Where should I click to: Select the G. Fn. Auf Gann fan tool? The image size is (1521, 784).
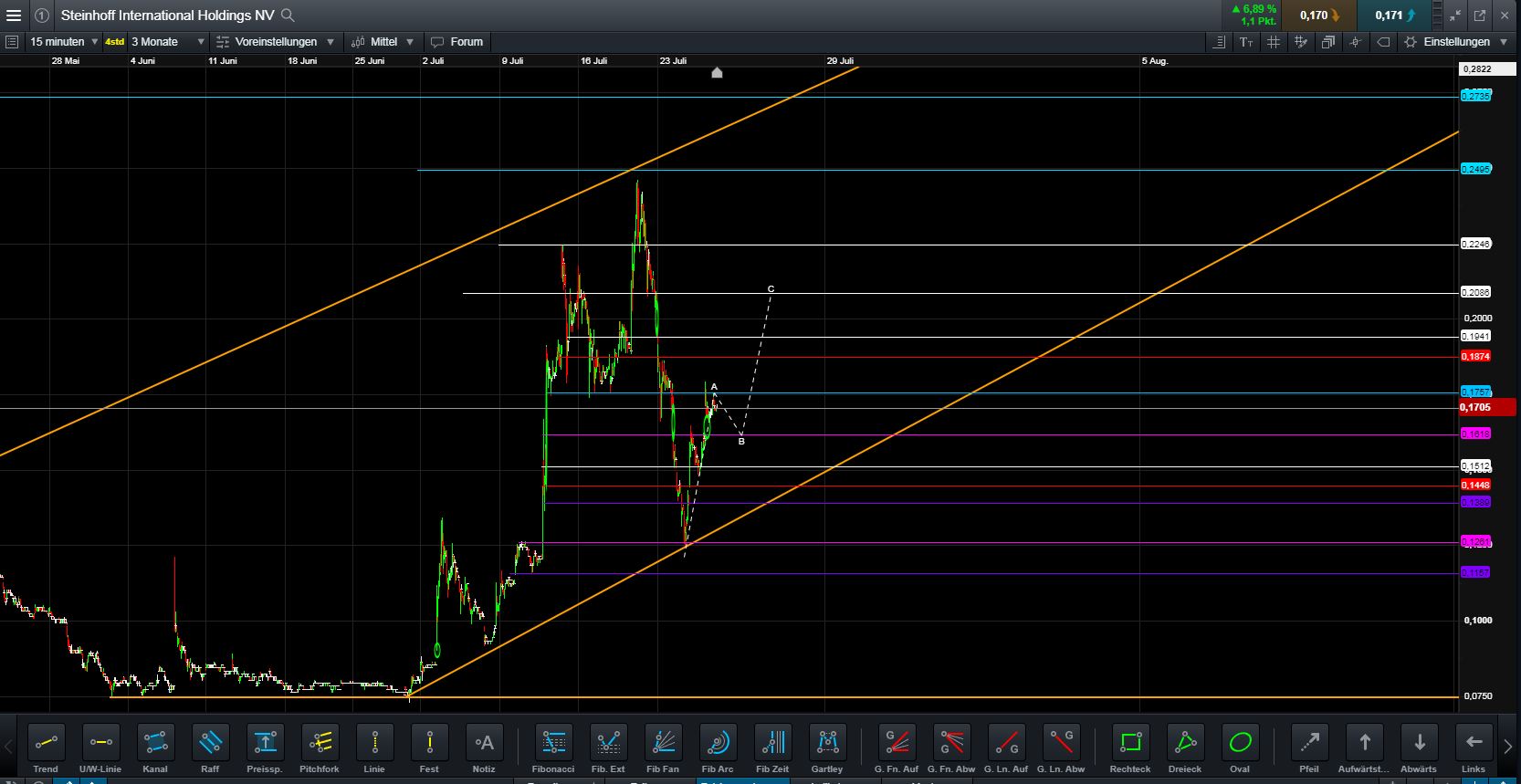(897, 743)
